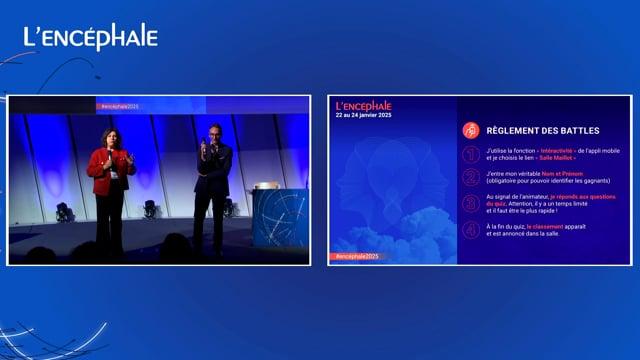Screen dimensions: 640x360
Task: Click the #encéphale2025 banner above the stage video
Action: click(120, 107)
